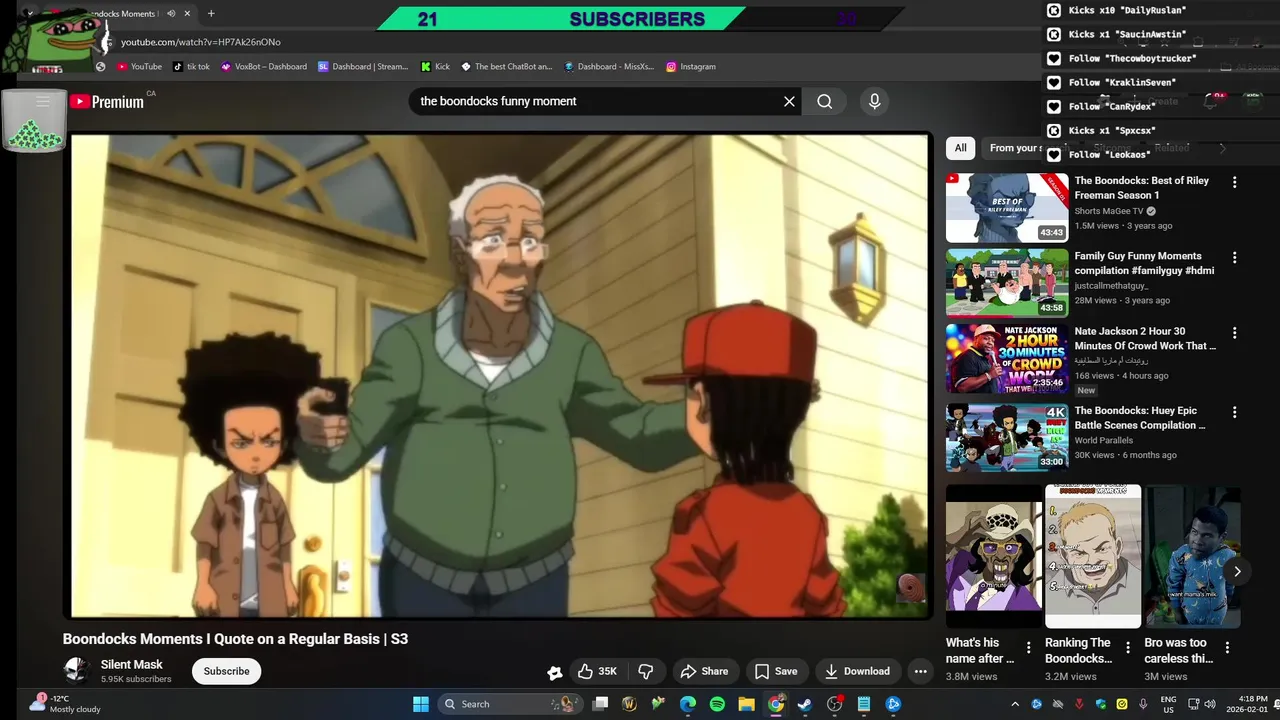Open options for Ranking The Boondocks Short
1280x720 pixels.
tap(1128, 647)
